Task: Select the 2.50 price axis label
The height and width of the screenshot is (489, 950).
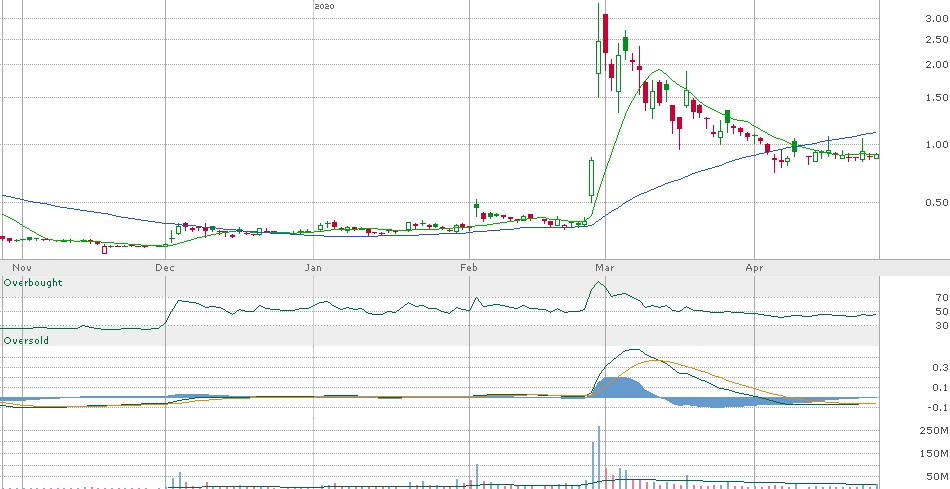Action: pyautogui.click(x=936, y=40)
